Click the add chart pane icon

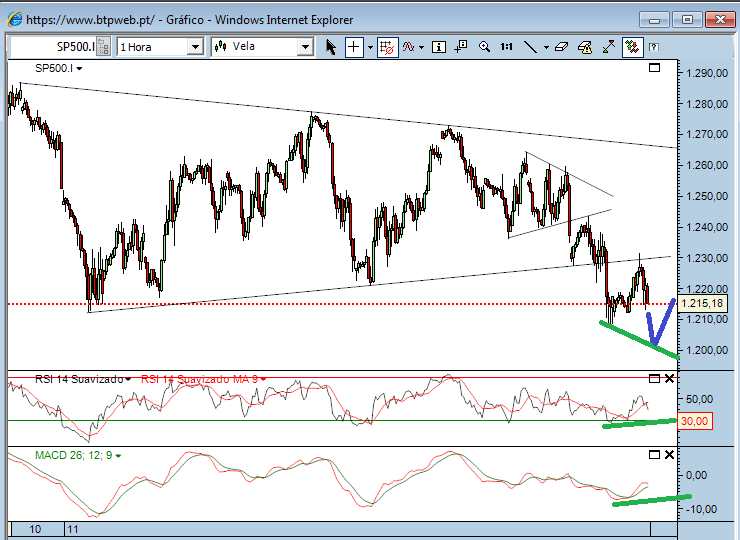[x=460, y=46]
